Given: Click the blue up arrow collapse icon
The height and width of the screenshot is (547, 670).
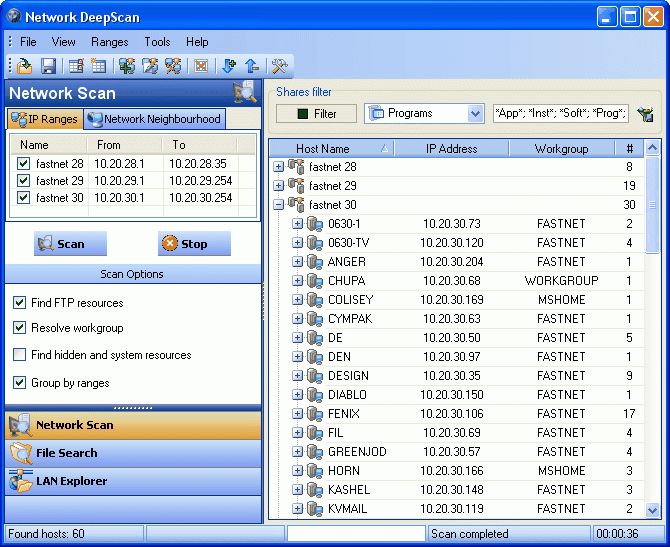Looking at the screenshot, I should tap(251, 66).
